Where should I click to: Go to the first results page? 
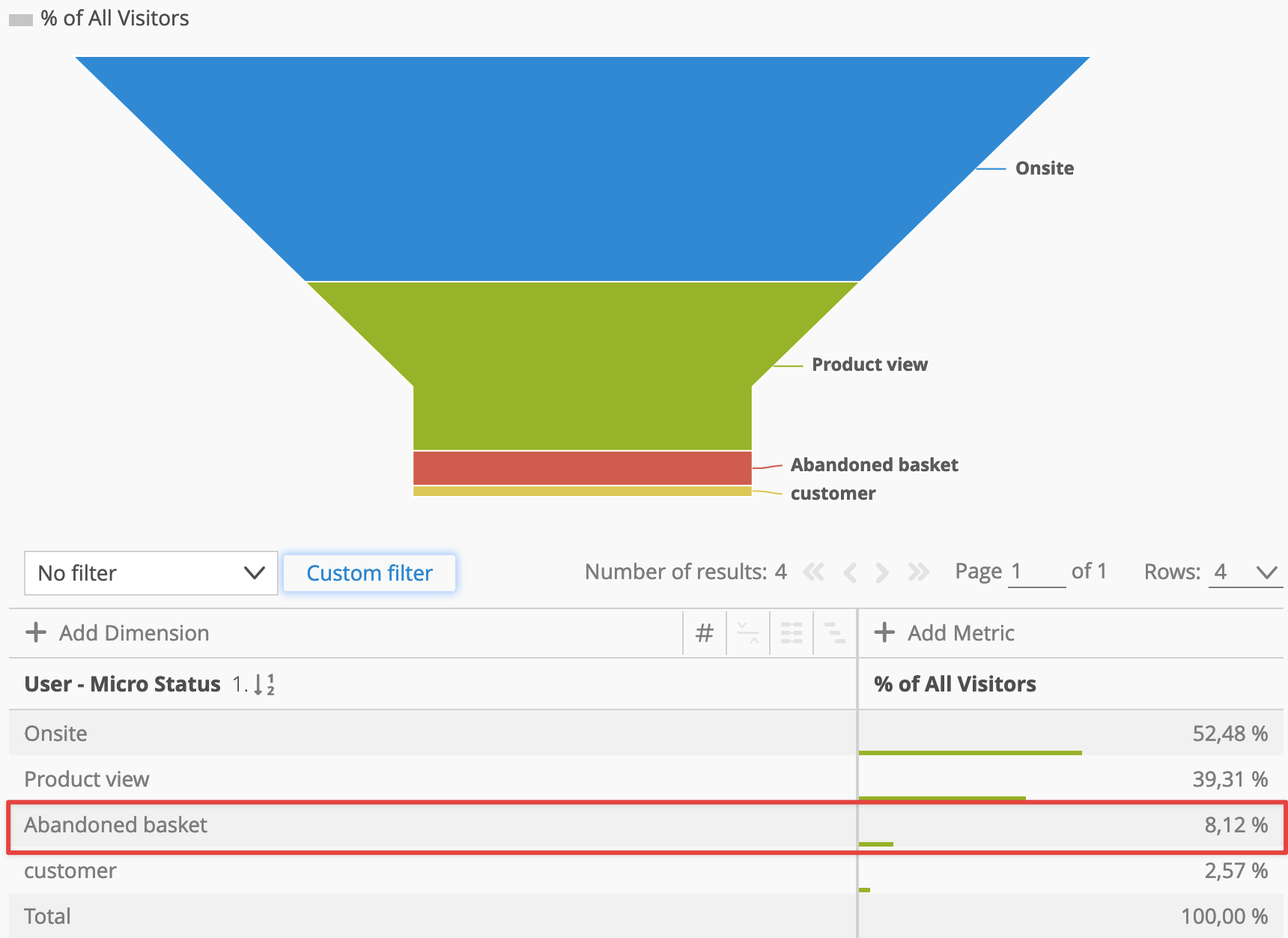coord(813,572)
